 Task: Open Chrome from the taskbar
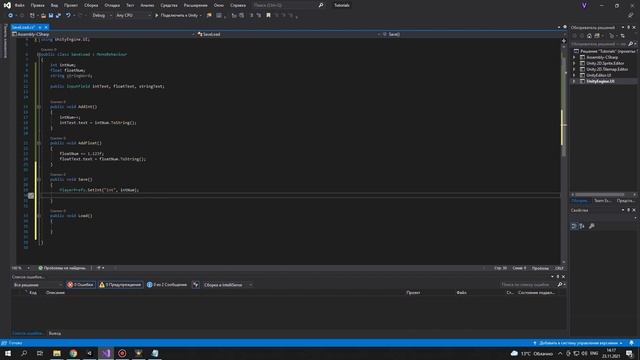click(73, 353)
